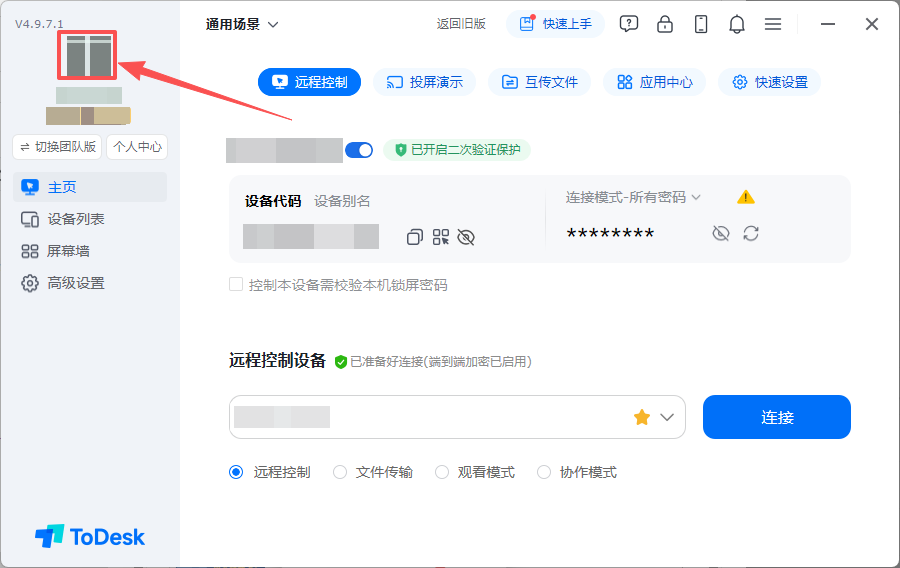The image size is (900, 568).
Task: Show device code as QR code
Action: [x=441, y=237]
